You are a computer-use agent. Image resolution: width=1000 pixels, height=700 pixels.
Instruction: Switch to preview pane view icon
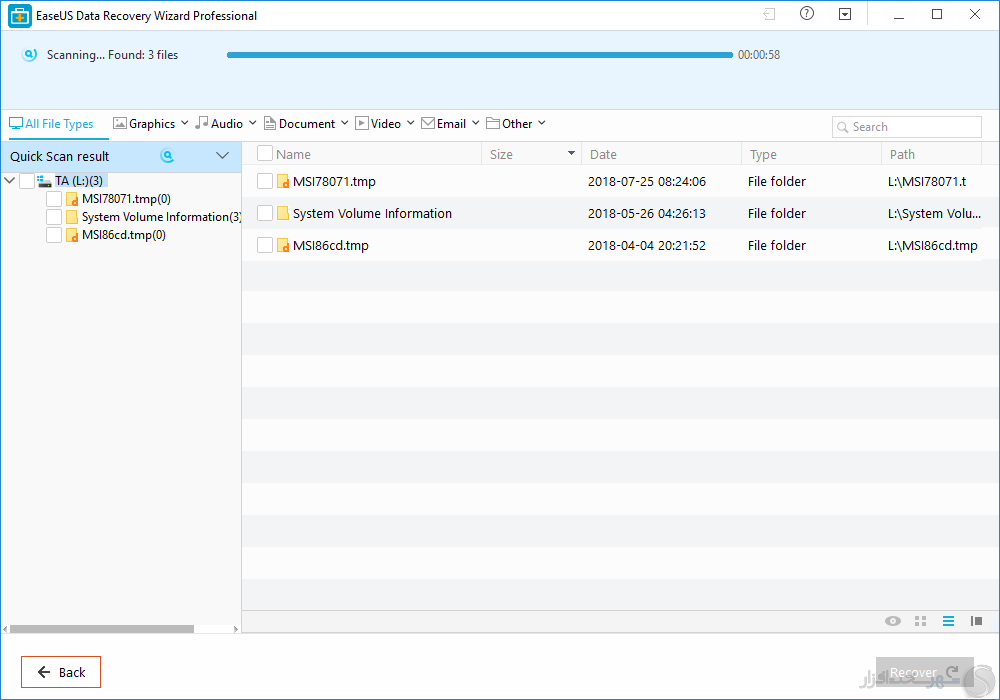[976, 621]
